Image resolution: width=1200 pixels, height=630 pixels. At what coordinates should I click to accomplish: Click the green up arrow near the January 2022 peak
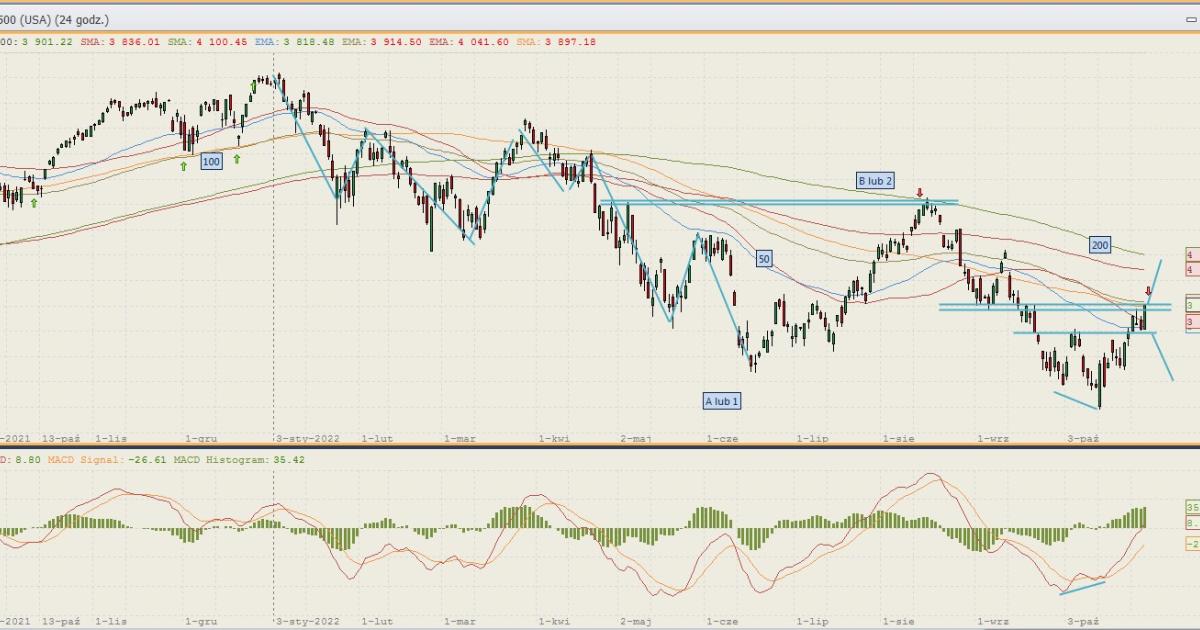tap(253, 88)
